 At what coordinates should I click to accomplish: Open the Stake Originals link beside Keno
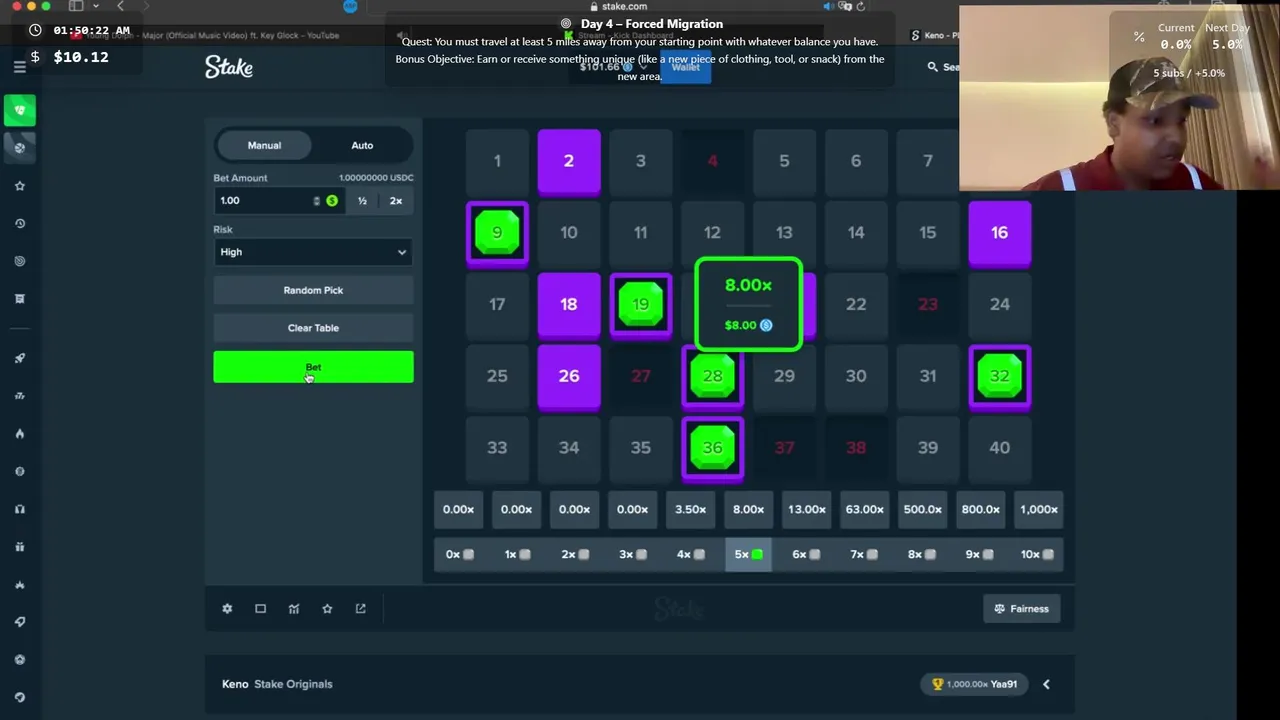(x=293, y=684)
